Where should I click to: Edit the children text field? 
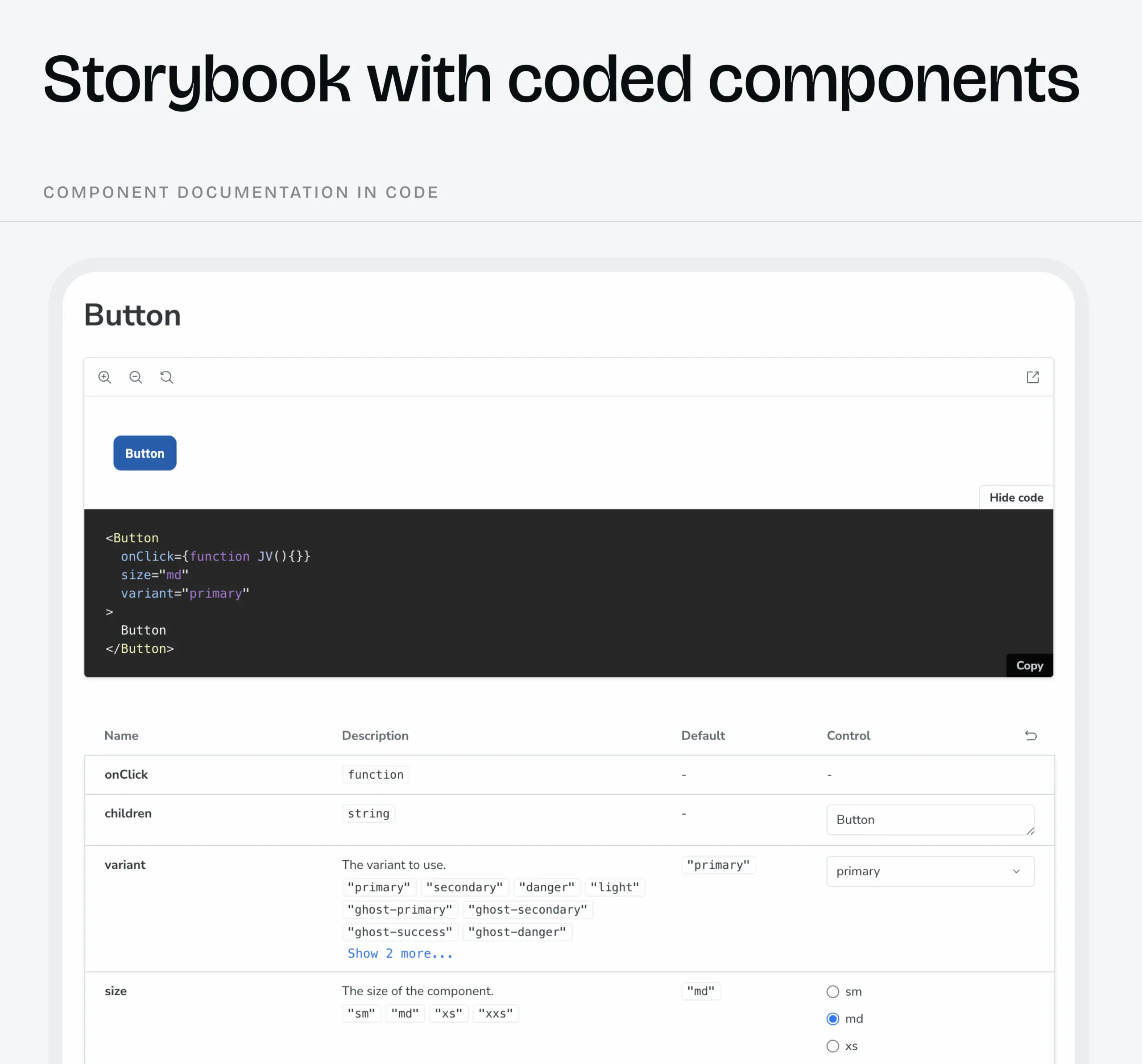click(x=930, y=819)
